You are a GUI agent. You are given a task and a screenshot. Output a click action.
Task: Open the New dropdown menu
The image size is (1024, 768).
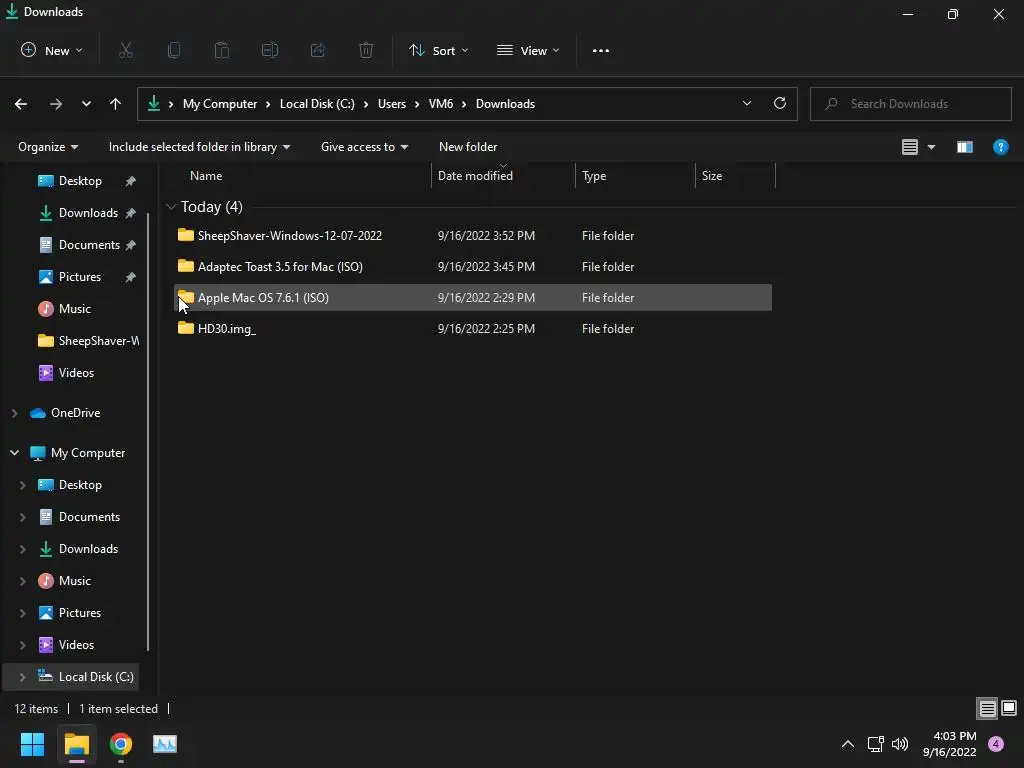[x=52, y=50]
